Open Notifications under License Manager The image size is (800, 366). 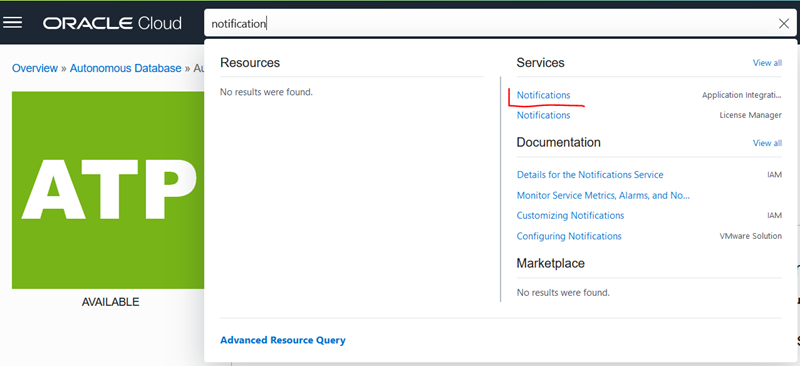tap(543, 115)
